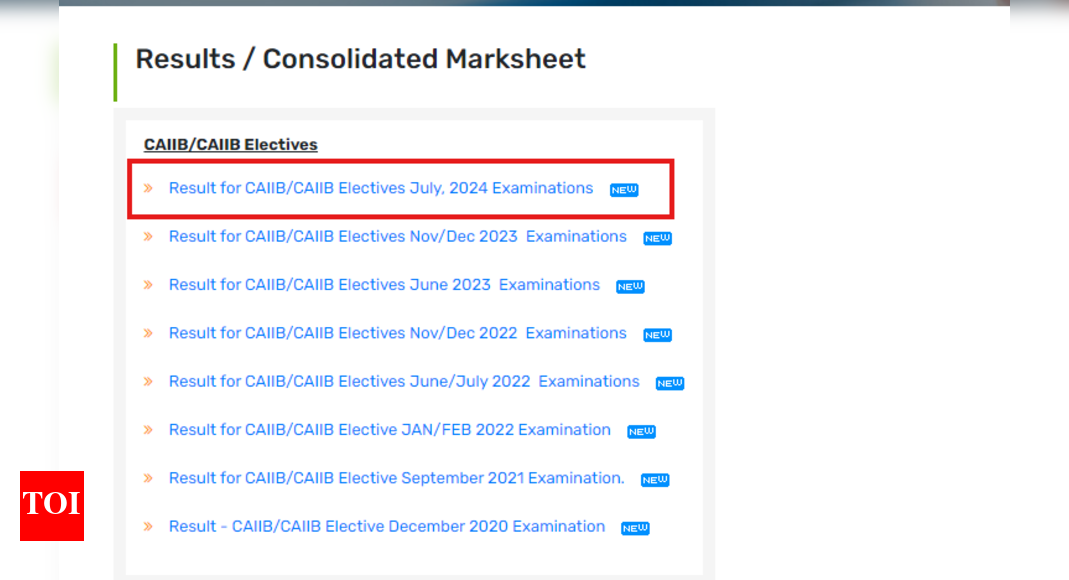The height and width of the screenshot is (580, 1069).
Task: Click the TOI logo in the corner
Action: [x=51, y=506]
